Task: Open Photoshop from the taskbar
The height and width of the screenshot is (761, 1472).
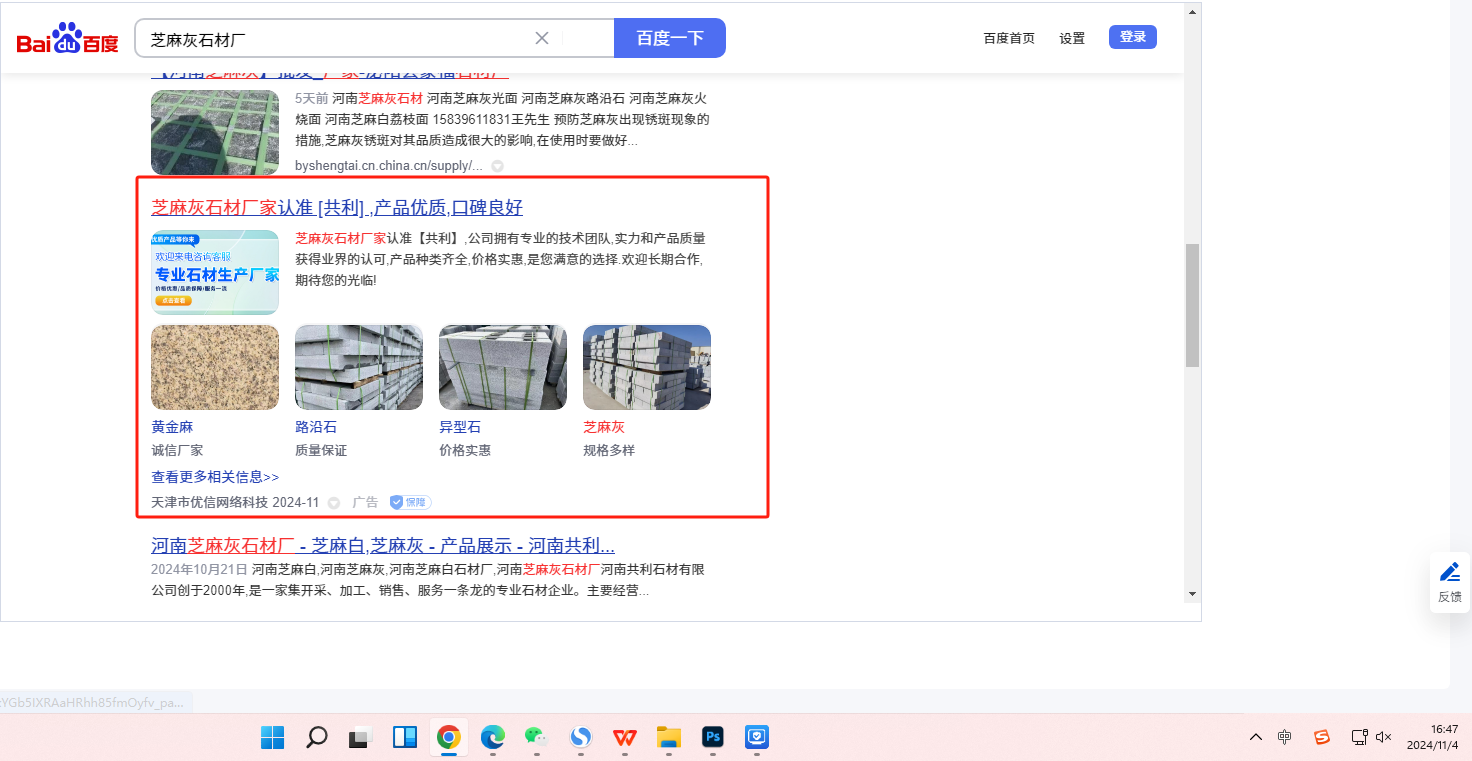Action: tap(713, 738)
